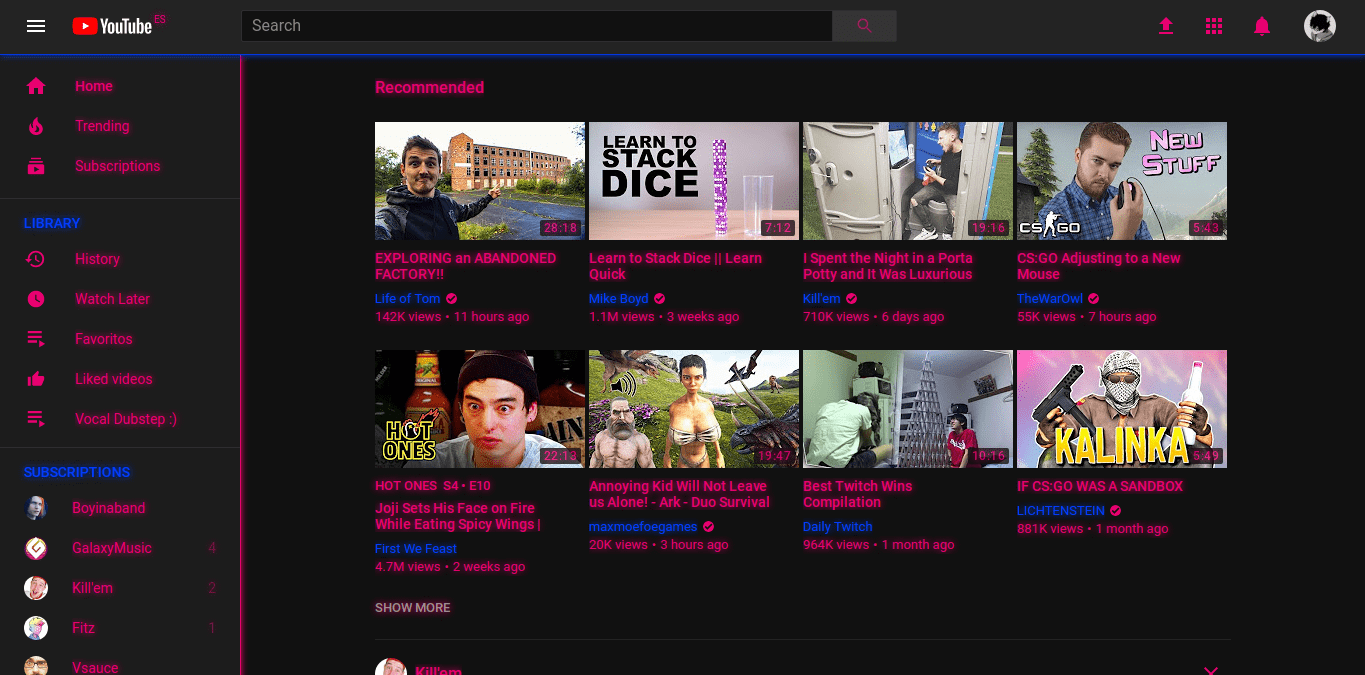1365x675 pixels.
Task: Open the Hot Ones video thumbnail
Action: click(480, 409)
